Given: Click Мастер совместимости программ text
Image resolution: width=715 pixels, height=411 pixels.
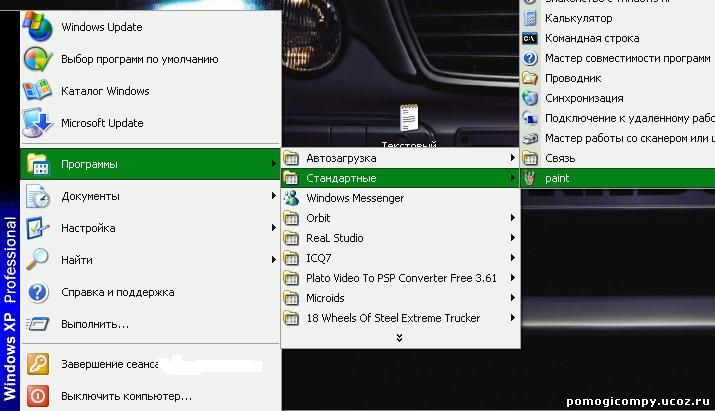Looking at the screenshot, I should (x=627, y=58).
